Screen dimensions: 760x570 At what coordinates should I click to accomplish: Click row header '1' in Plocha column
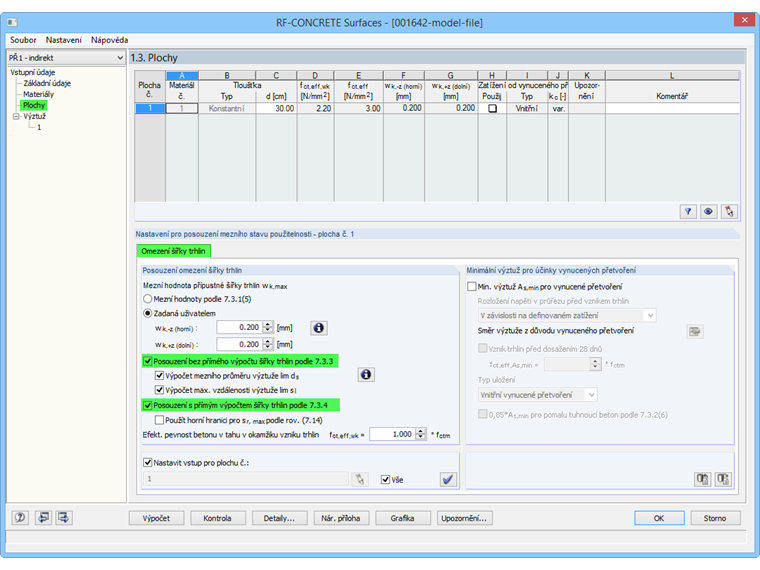coord(150,109)
